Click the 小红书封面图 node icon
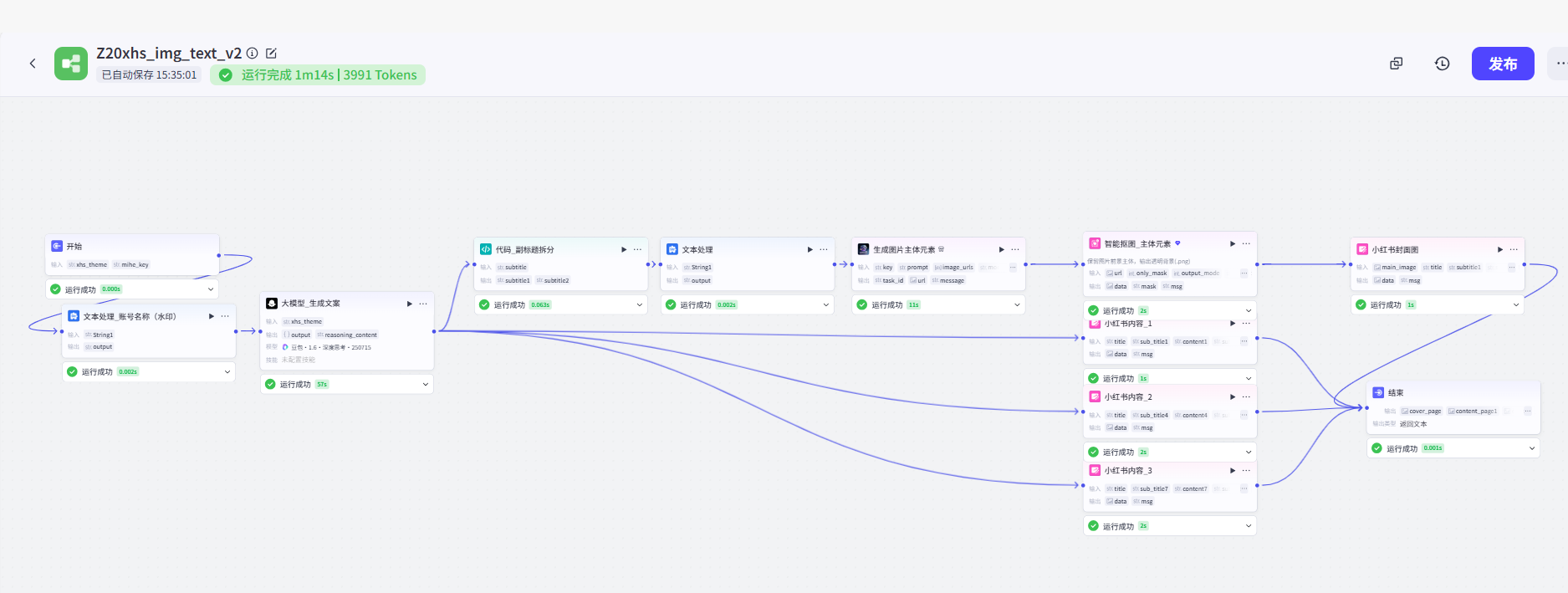Viewport: 1568px width, 593px height. 1362,249
